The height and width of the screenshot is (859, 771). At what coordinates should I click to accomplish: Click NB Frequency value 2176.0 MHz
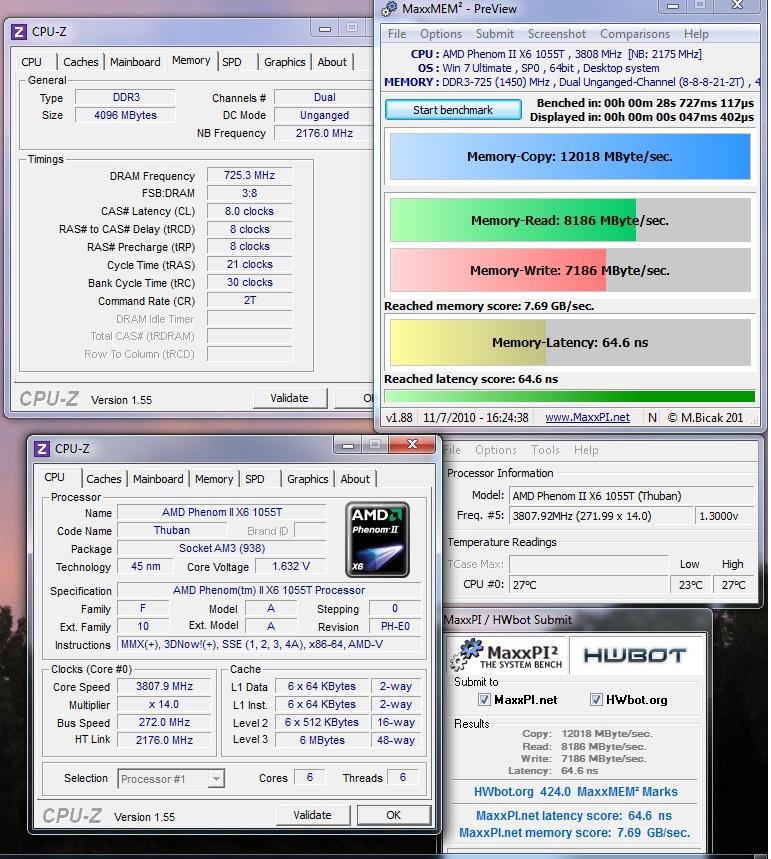coord(324,133)
